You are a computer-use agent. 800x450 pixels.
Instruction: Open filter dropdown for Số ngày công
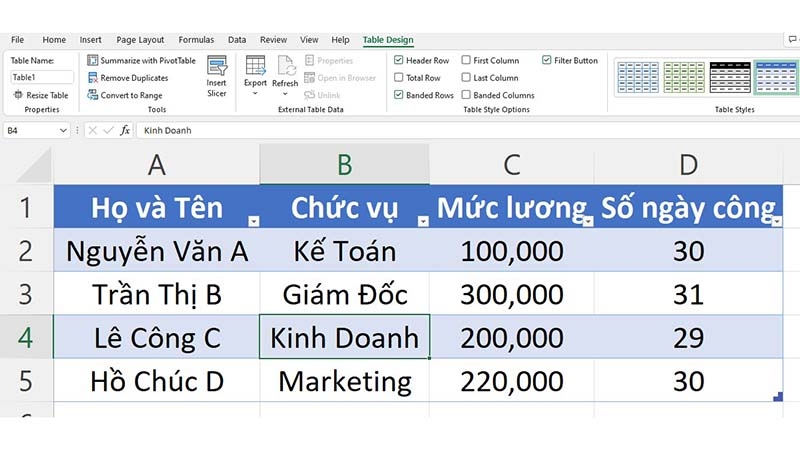tap(777, 221)
